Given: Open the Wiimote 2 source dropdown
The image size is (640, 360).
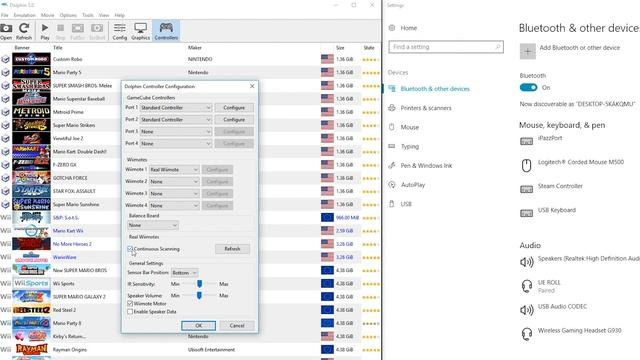Looking at the screenshot, I should [174, 181].
